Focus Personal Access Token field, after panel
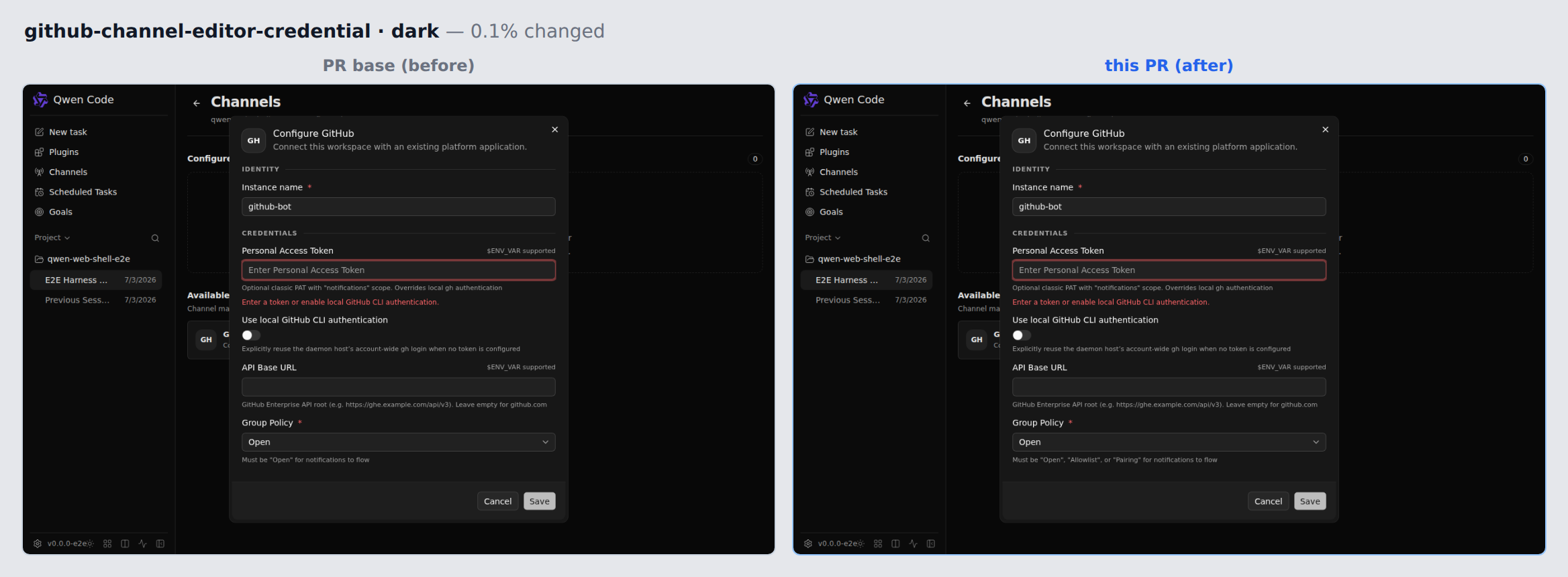The height and width of the screenshot is (577, 1568). [1169, 270]
